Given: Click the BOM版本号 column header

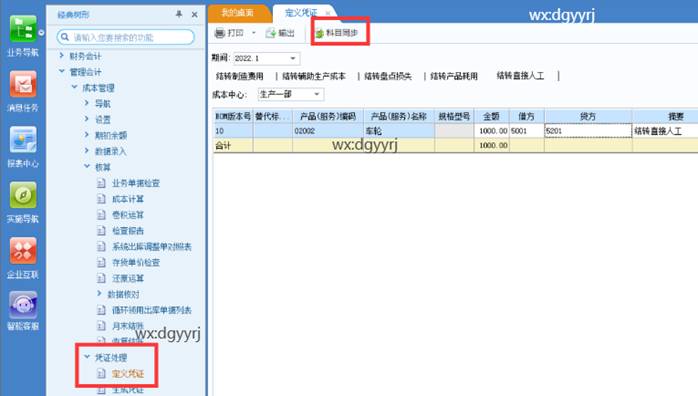Looking at the screenshot, I should point(233,117).
